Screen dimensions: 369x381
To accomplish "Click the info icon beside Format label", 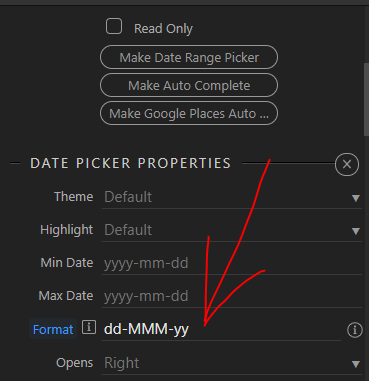I will click(89, 327).
